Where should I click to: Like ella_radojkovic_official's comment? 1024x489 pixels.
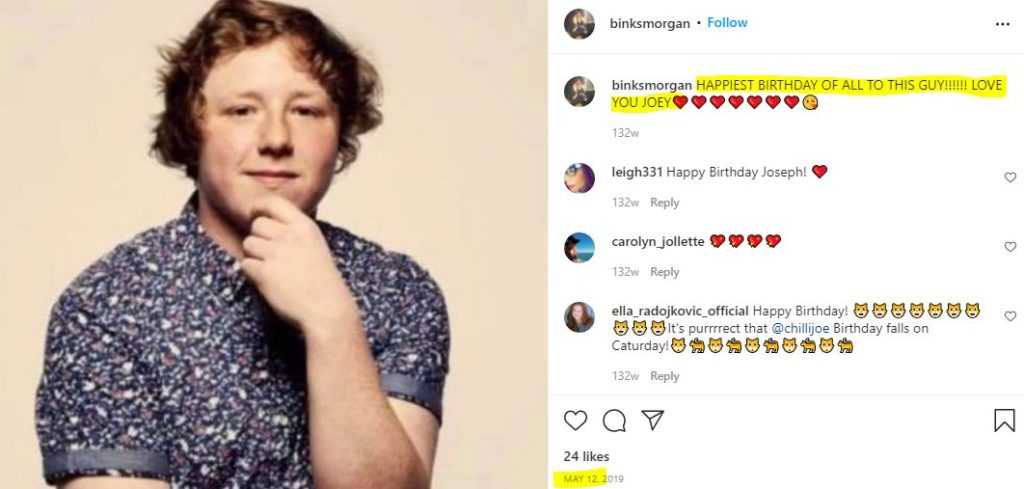click(x=1010, y=316)
